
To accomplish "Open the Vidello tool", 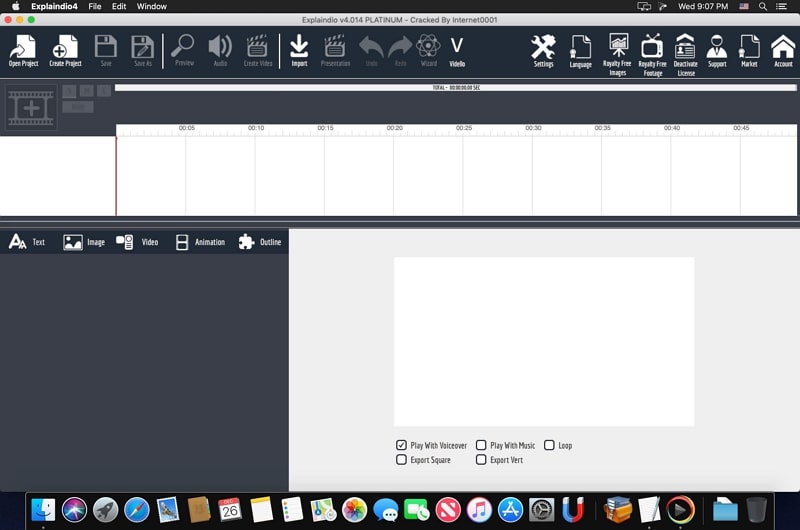I will coord(457,51).
